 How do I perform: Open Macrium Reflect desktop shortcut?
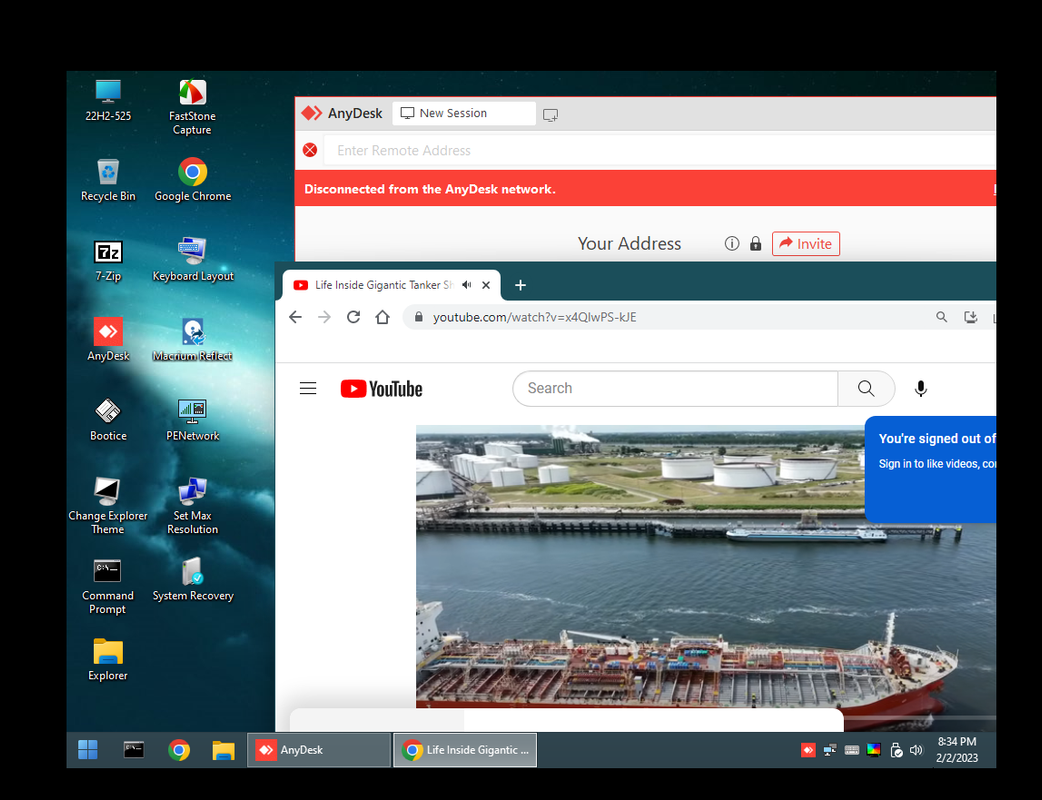click(193, 340)
